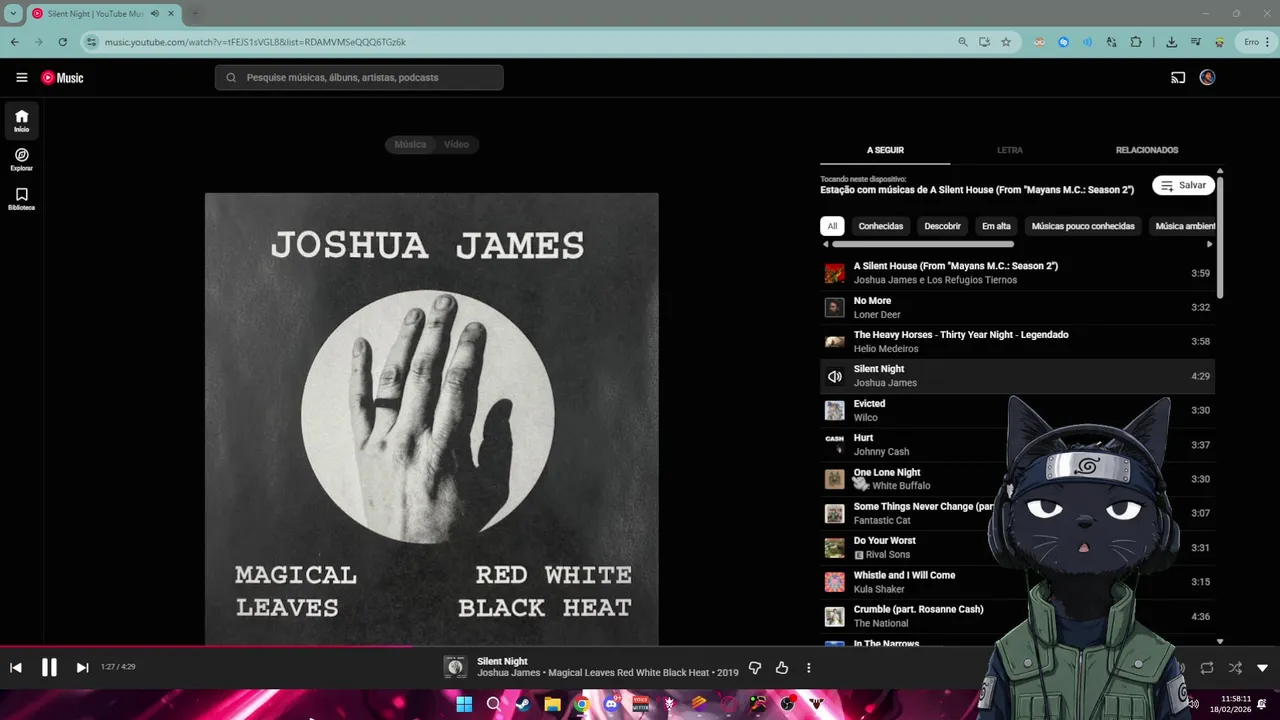Click the Do Your Worst thumbnail
Image resolution: width=1280 pixels, height=720 pixels.
pyautogui.click(x=834, y=548)
